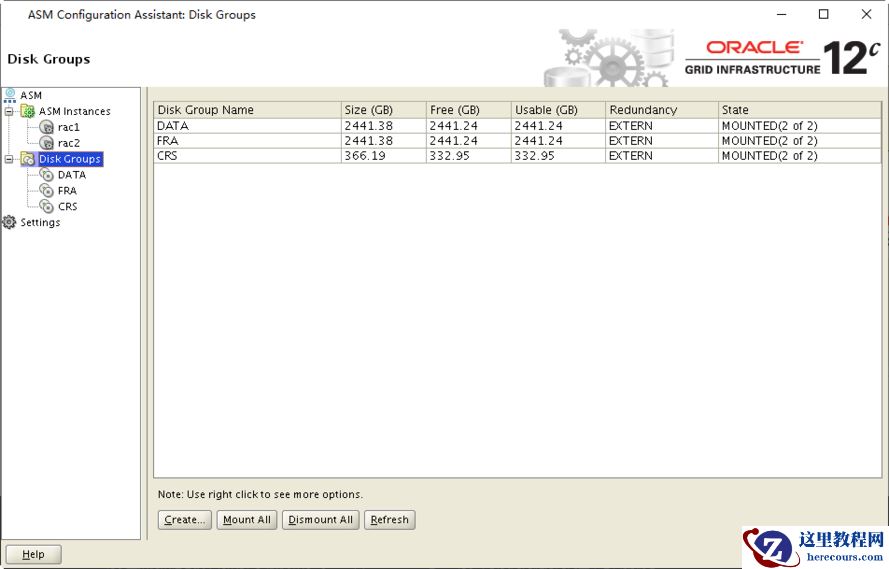This screenshot has width=889, height=569.
Task: Select the Disk Groups tree label
Action: tap(70, 159)
